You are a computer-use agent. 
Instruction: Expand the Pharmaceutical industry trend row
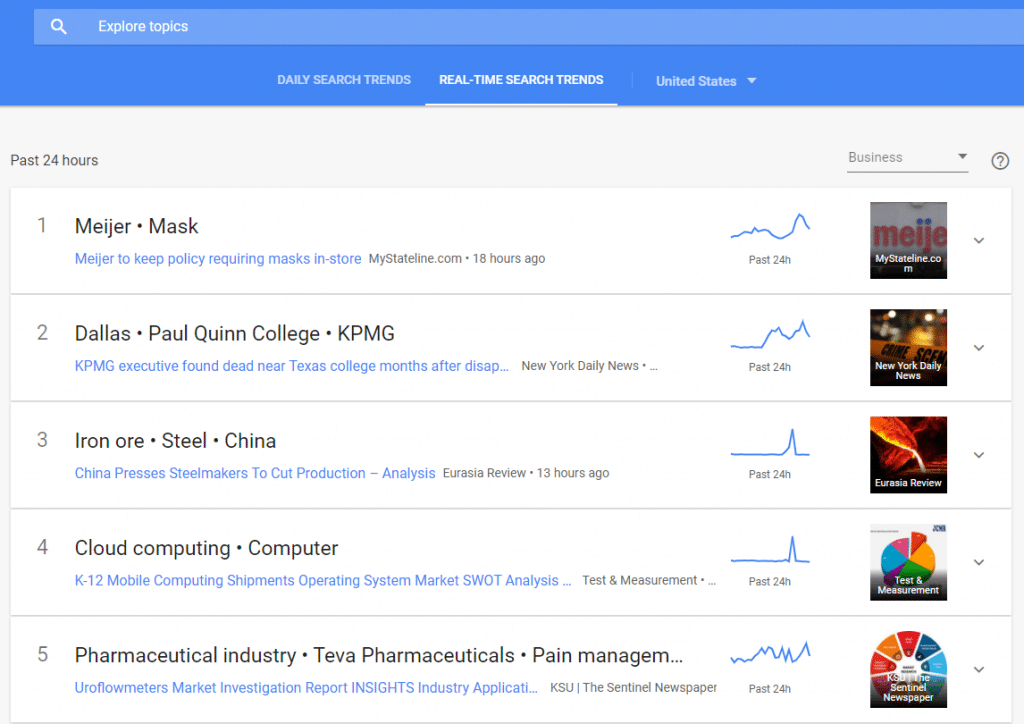(979, 669)
